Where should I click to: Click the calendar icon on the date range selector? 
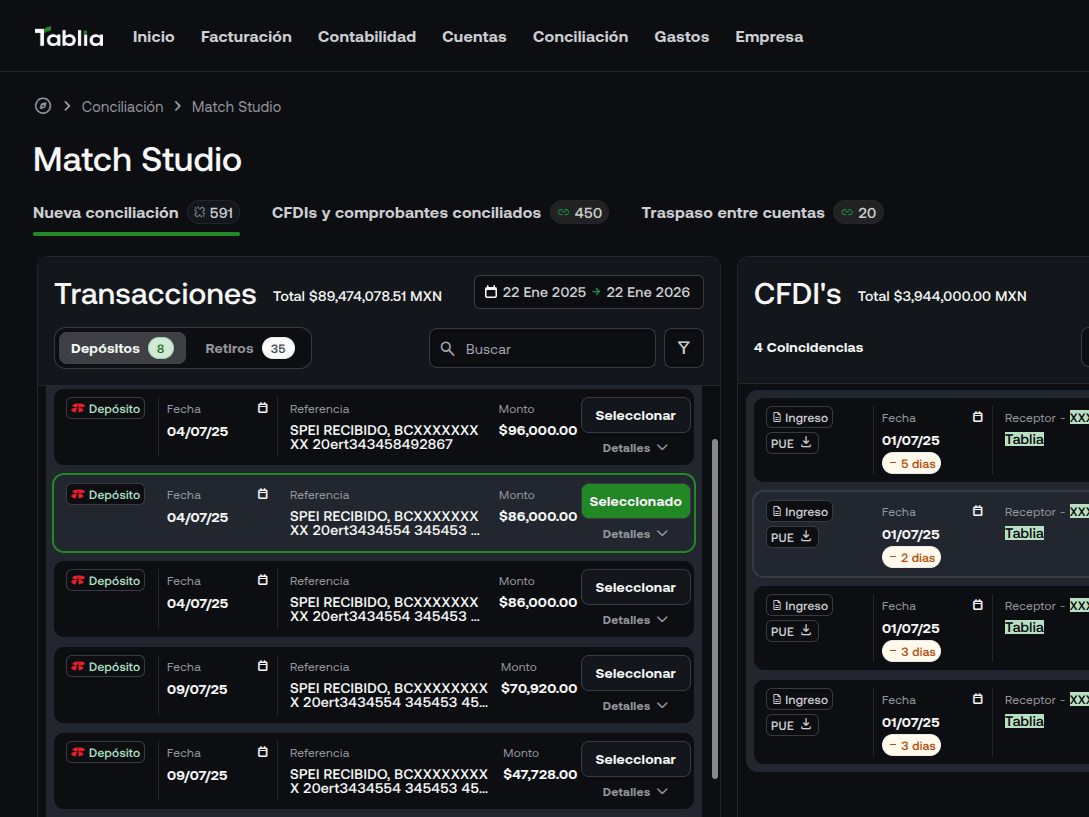pyautogui.click(x=488, y=292)
